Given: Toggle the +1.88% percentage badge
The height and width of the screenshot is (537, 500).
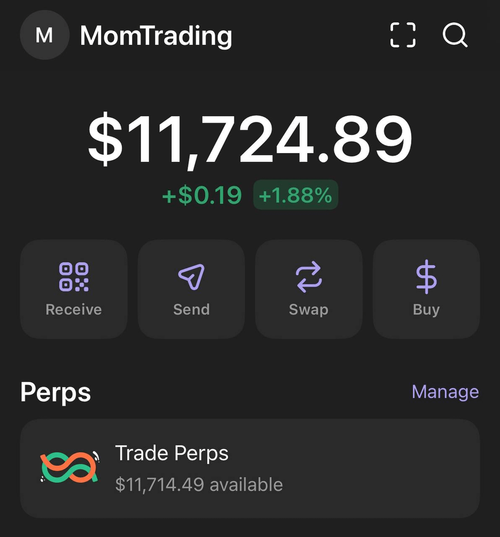Looking at the screenshot, I should point(296,195).
